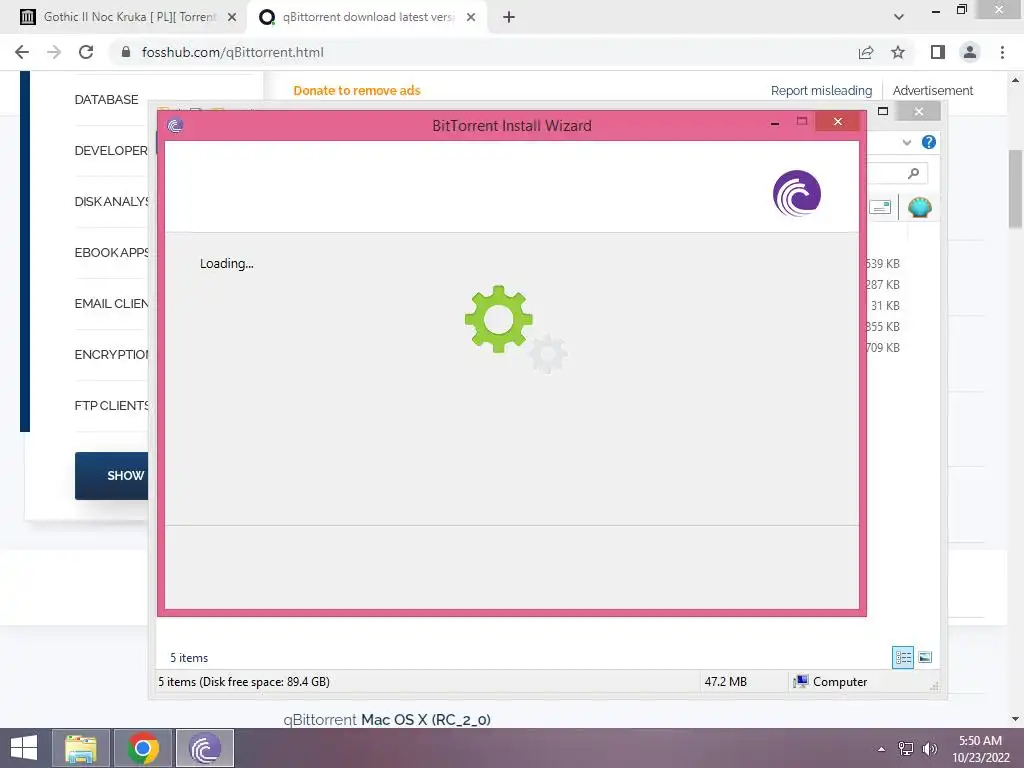1024x768 pixels.
Task: Click the 5 items count text
Action: tap(189, 658)
